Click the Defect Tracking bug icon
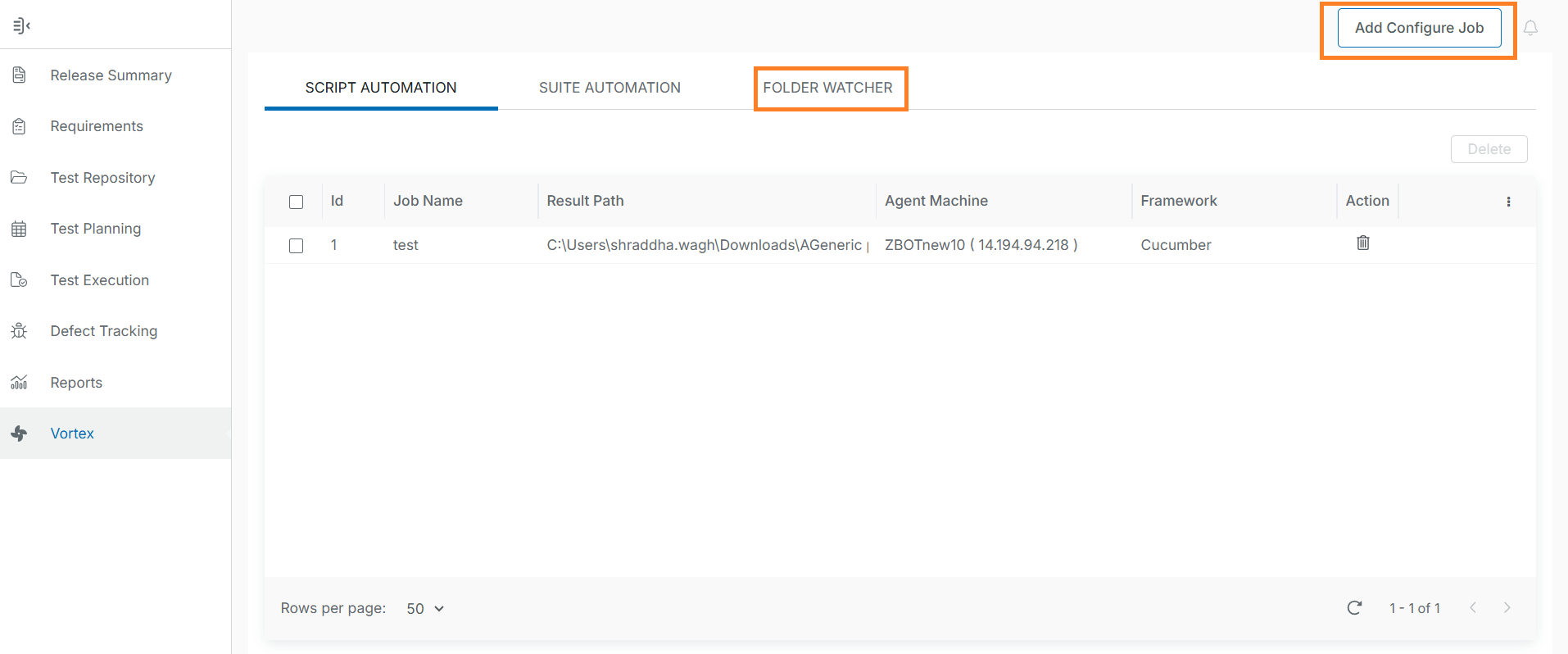Screen dimensions: 1568x654 19,331
